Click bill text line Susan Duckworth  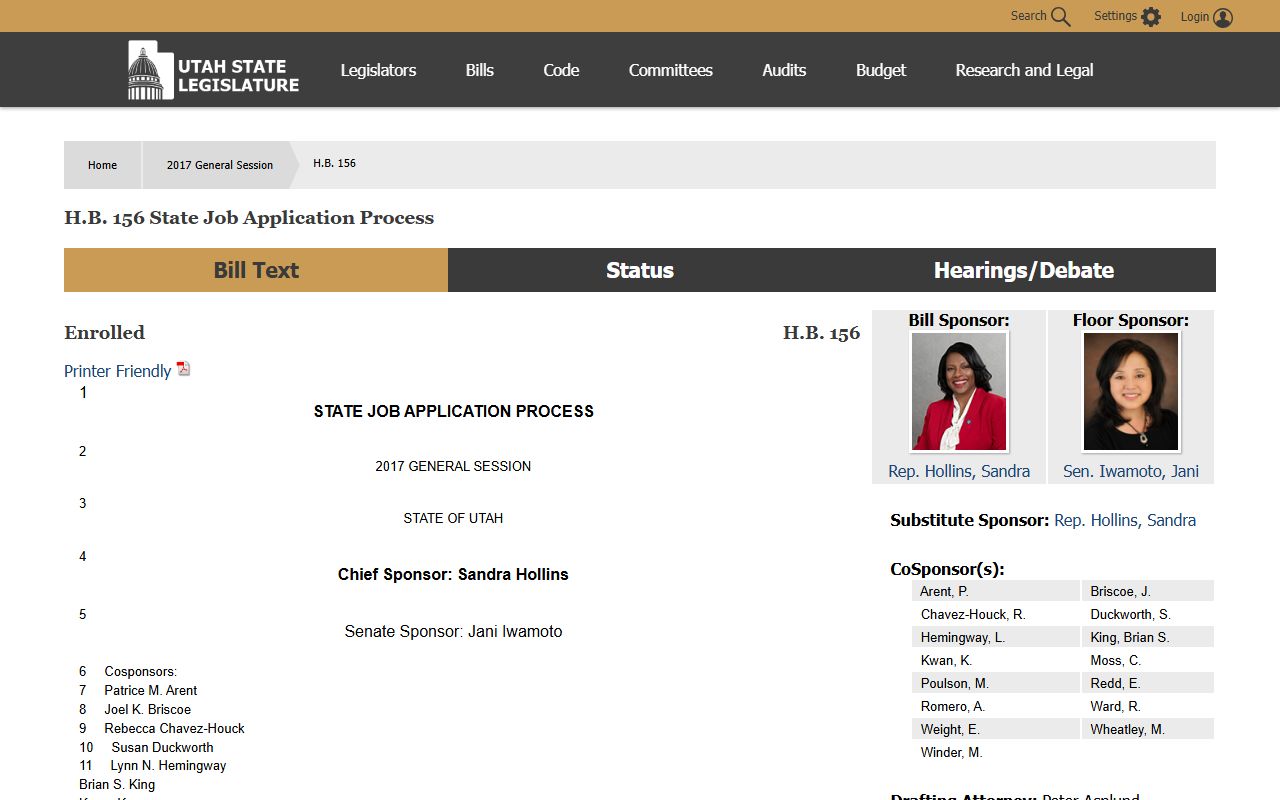point(162,747)
